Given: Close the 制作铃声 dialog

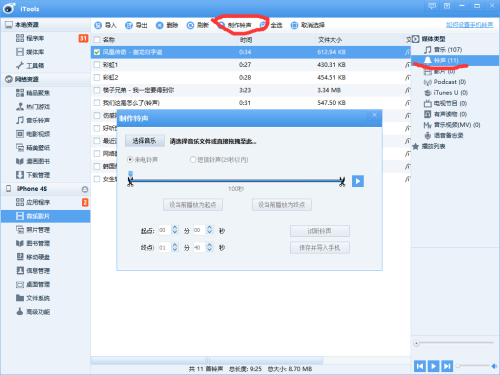Looking at the screenshot, I should click(374, 115).
